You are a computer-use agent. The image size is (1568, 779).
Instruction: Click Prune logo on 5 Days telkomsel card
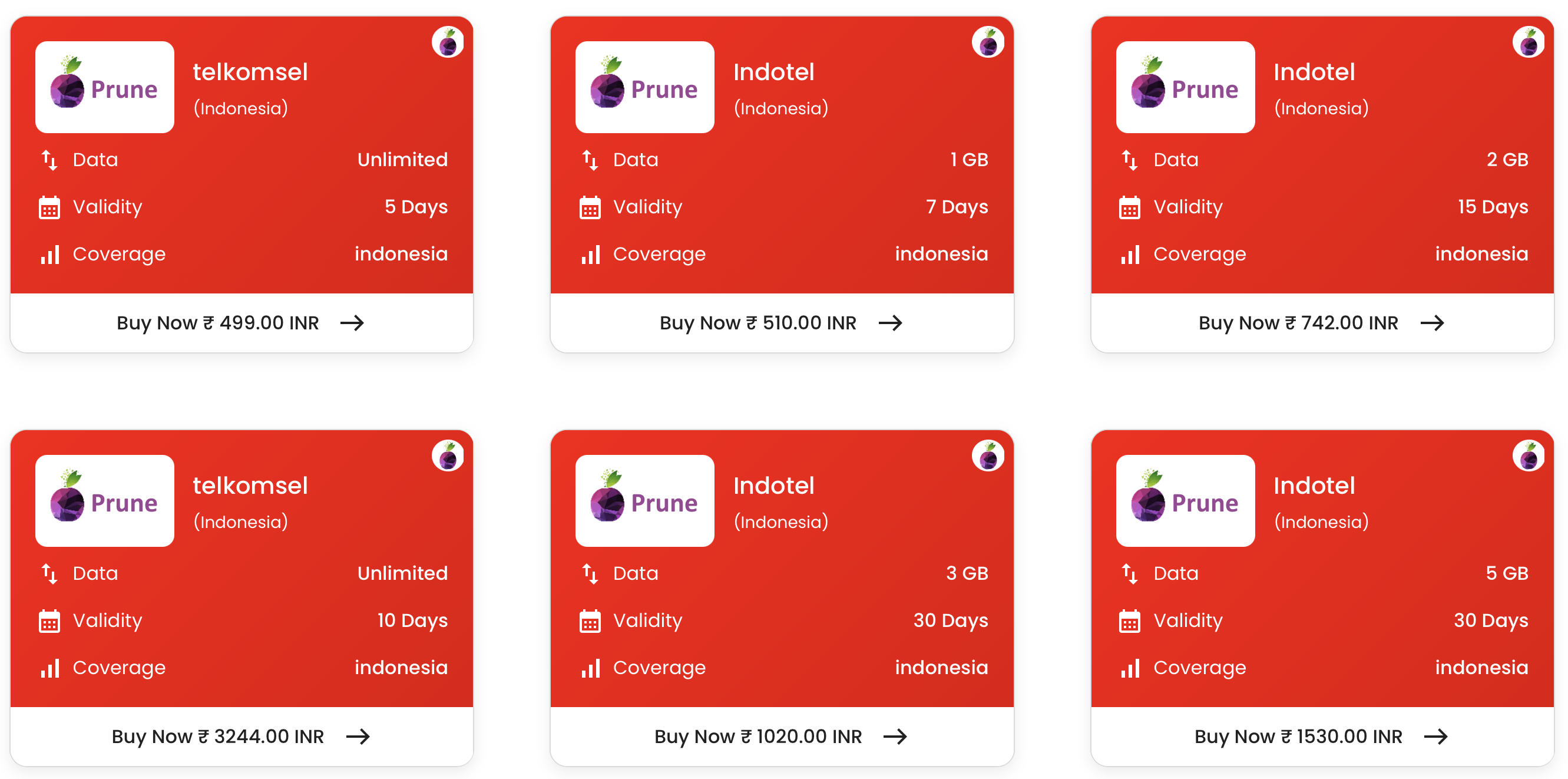coord(105,87)
